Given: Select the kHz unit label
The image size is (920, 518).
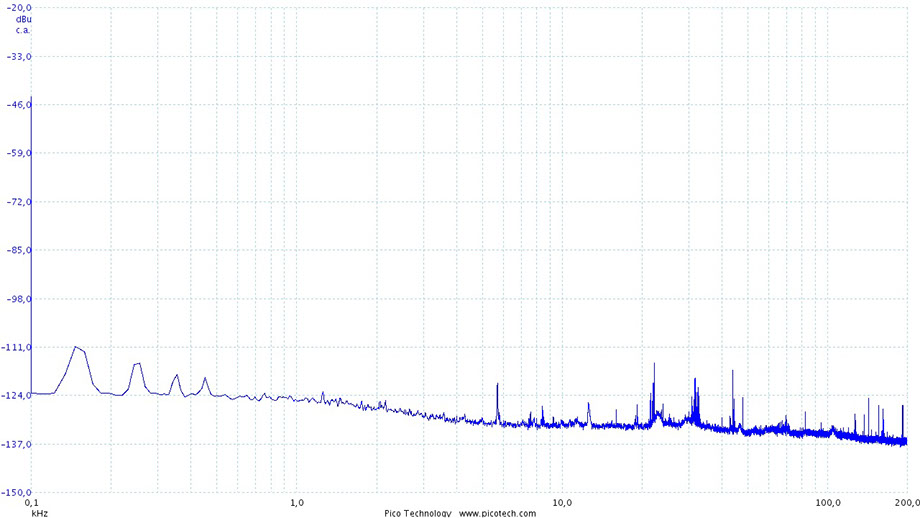Looking at the screenshot, I should [x=39, y=513].
